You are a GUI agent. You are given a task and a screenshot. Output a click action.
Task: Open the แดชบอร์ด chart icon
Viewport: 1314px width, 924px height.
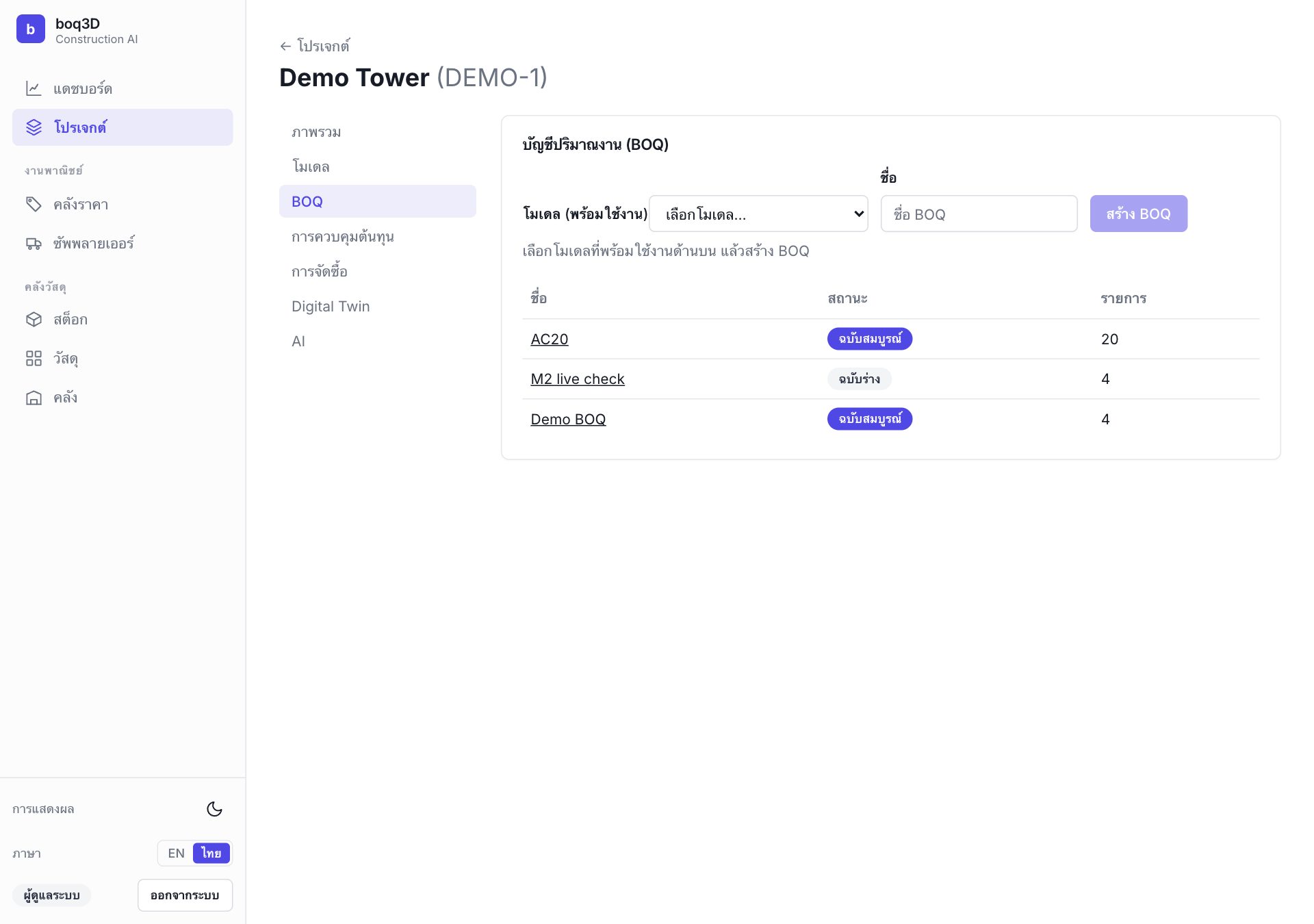34,88
